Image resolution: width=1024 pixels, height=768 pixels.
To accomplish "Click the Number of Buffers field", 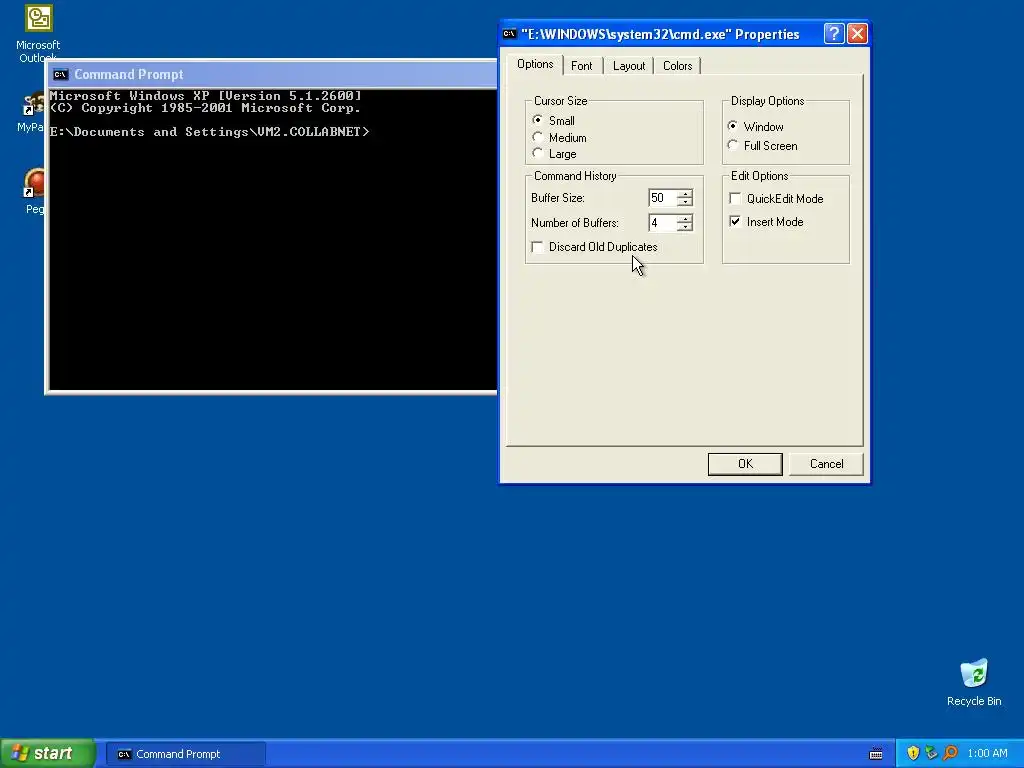I will point(662,223).
